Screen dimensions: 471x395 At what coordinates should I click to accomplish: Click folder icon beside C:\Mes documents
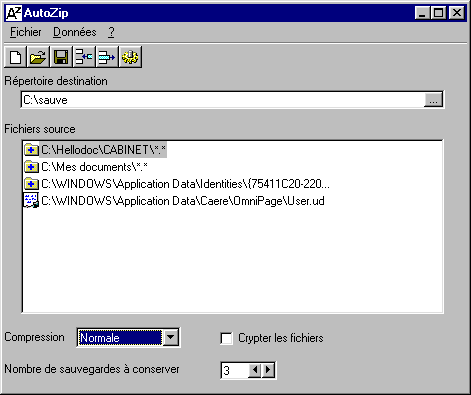coord(31,166)
